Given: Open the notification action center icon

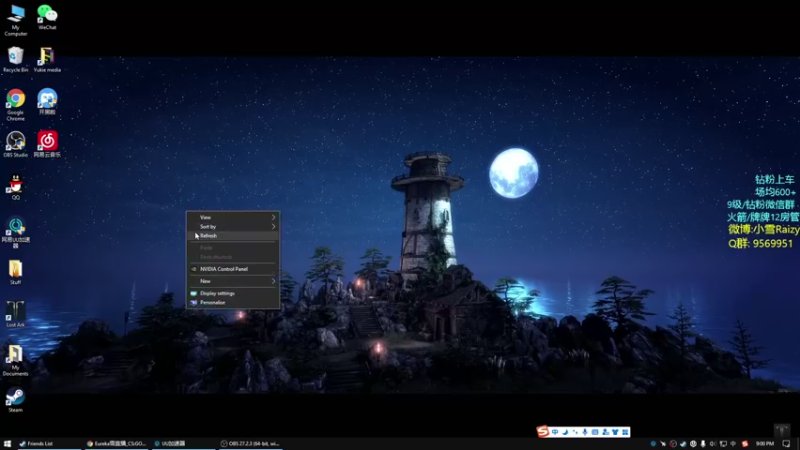Looking at the screenshot, I should 786,444.
